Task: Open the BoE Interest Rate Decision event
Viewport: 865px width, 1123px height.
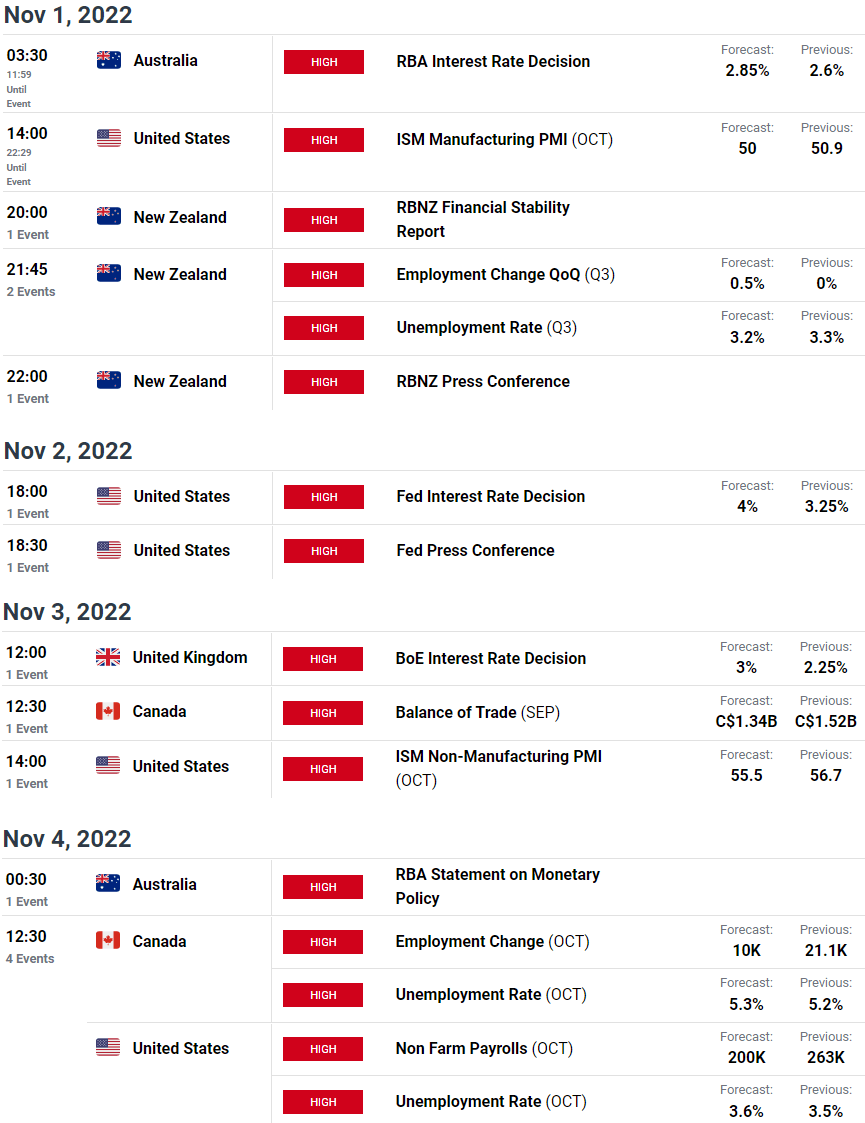Action: 491,658
